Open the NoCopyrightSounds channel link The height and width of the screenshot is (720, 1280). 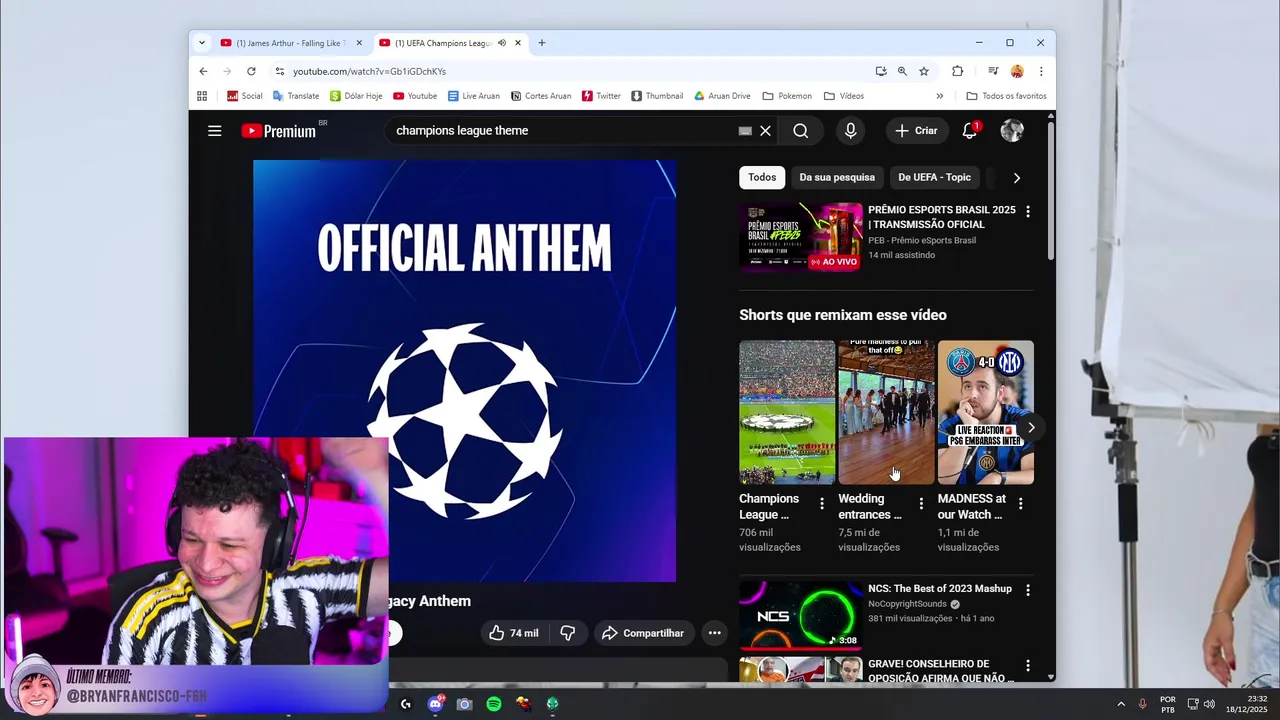point(907,604)
